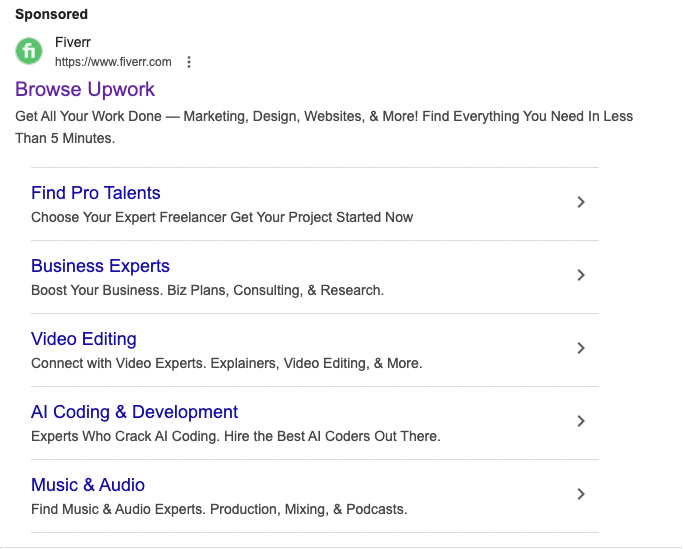
Task: Open the Browse Upwork headline link
Action: pos(85,89)
